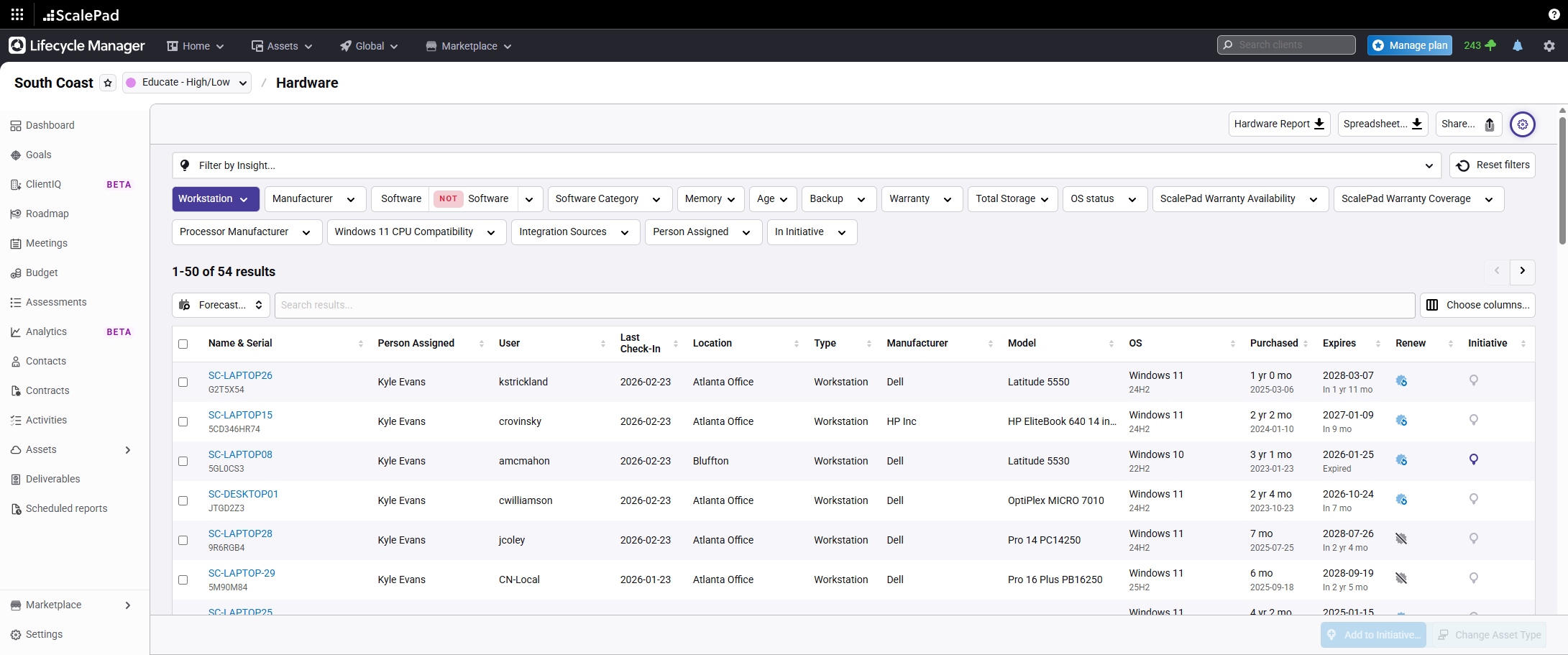Image resolution: width=1568 pixels, height=655 pixels.
Task: Open the help question mark icon
Action: (1554, 14)
